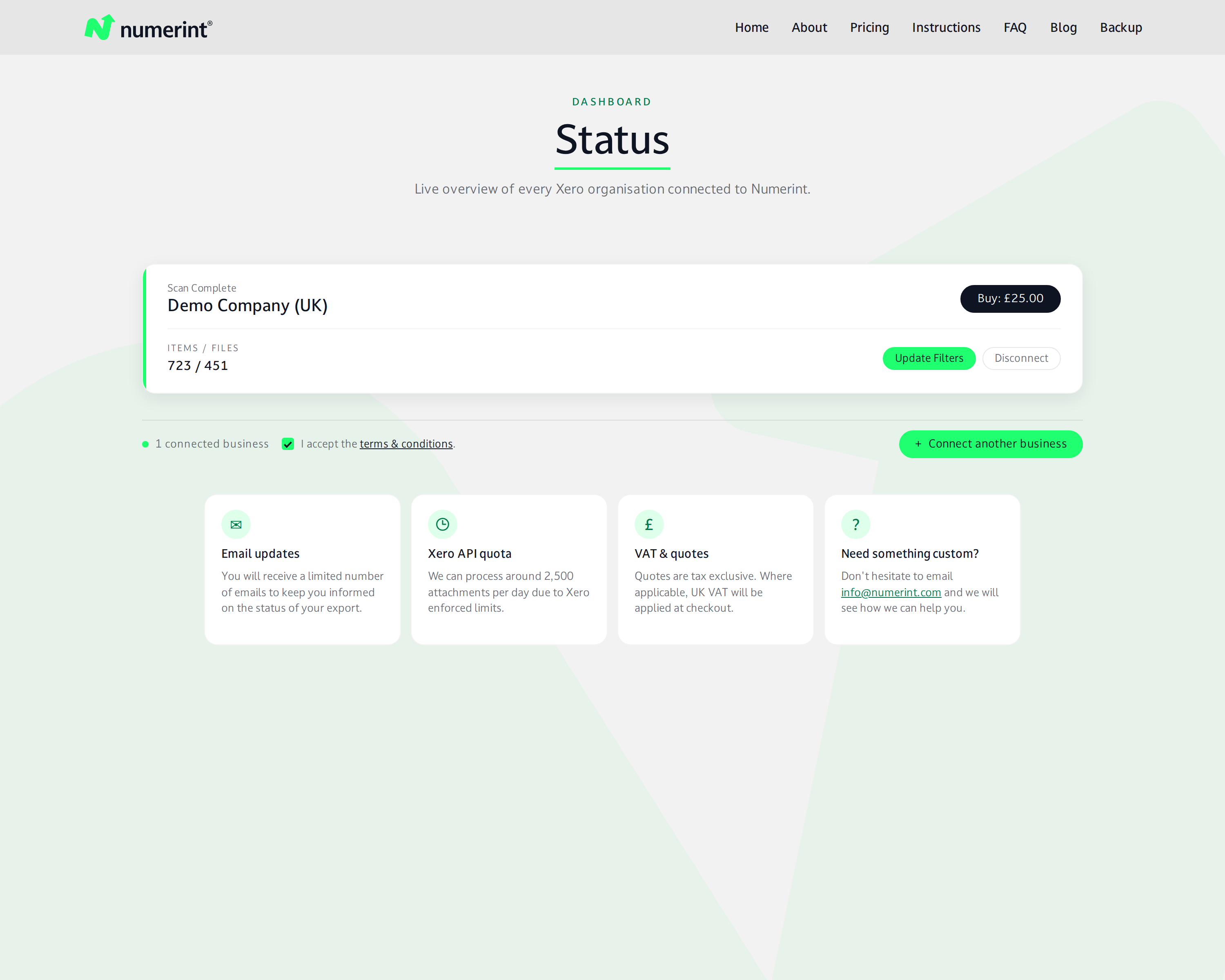This screenshot has width=1225, height=980.
Task: Click the Email updates card heading
Action: click(x=260, y=553)
